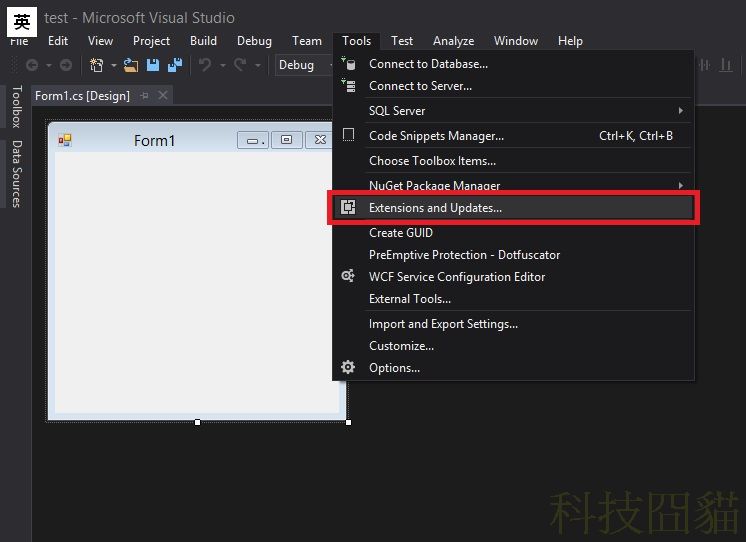The width and height of the screenshot is (746, 542).
Task: Click the Form1 bottom-right resize handle
Action: (x=348, y=422)
